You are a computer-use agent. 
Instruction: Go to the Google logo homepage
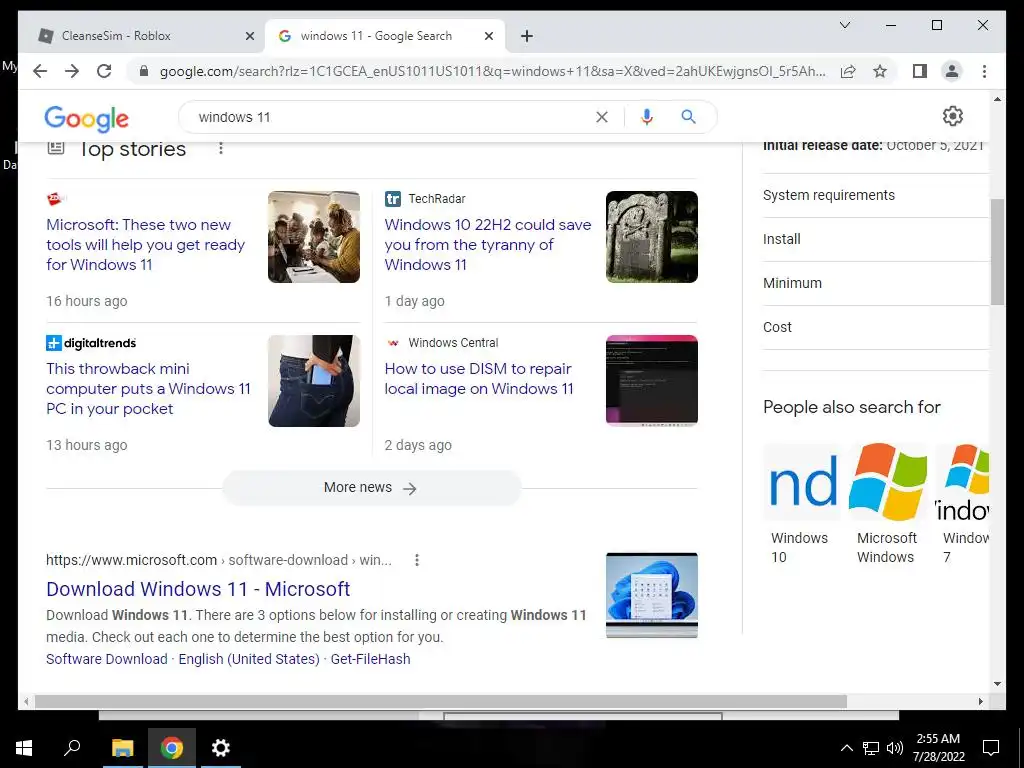[86, 118]
